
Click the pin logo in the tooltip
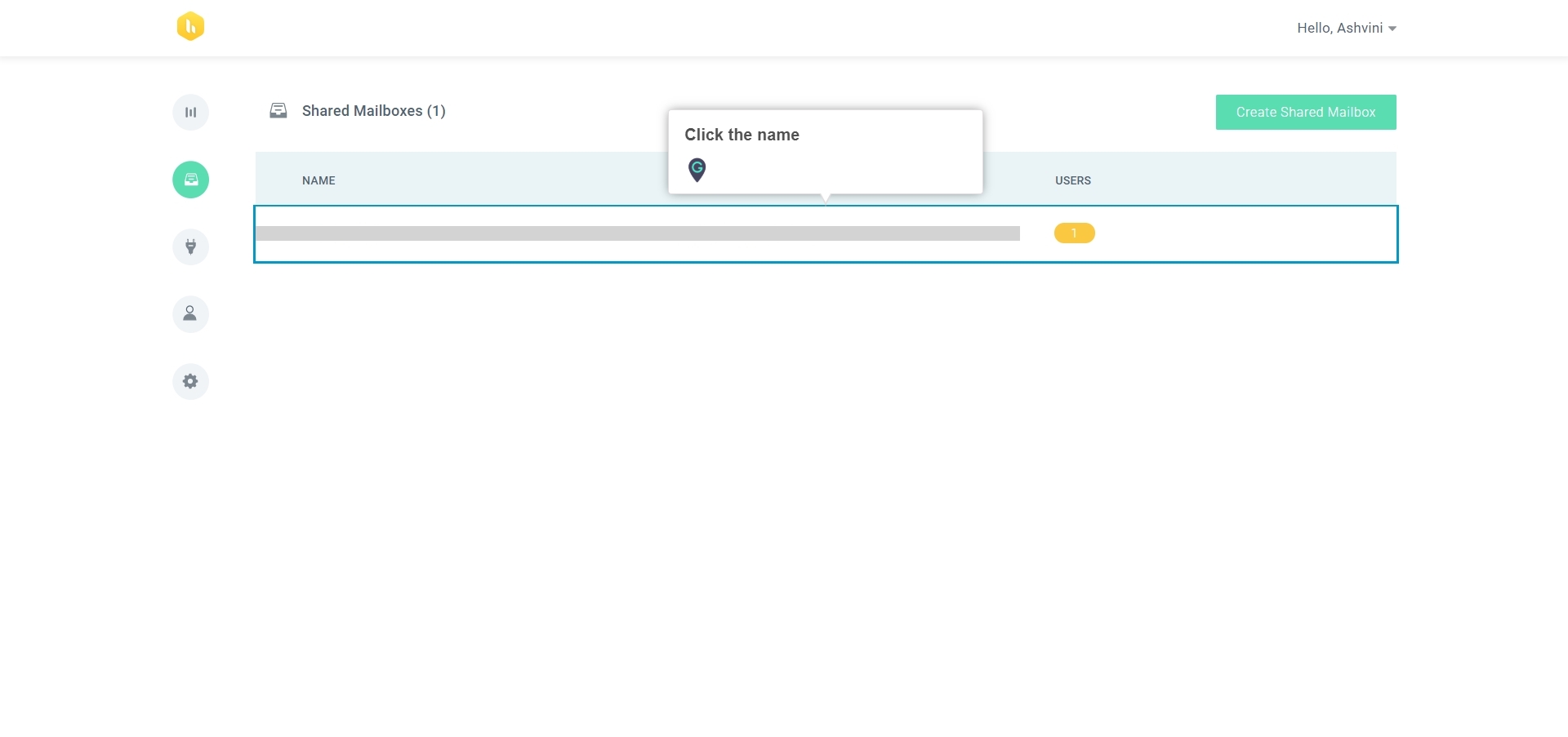coord(697,170)
